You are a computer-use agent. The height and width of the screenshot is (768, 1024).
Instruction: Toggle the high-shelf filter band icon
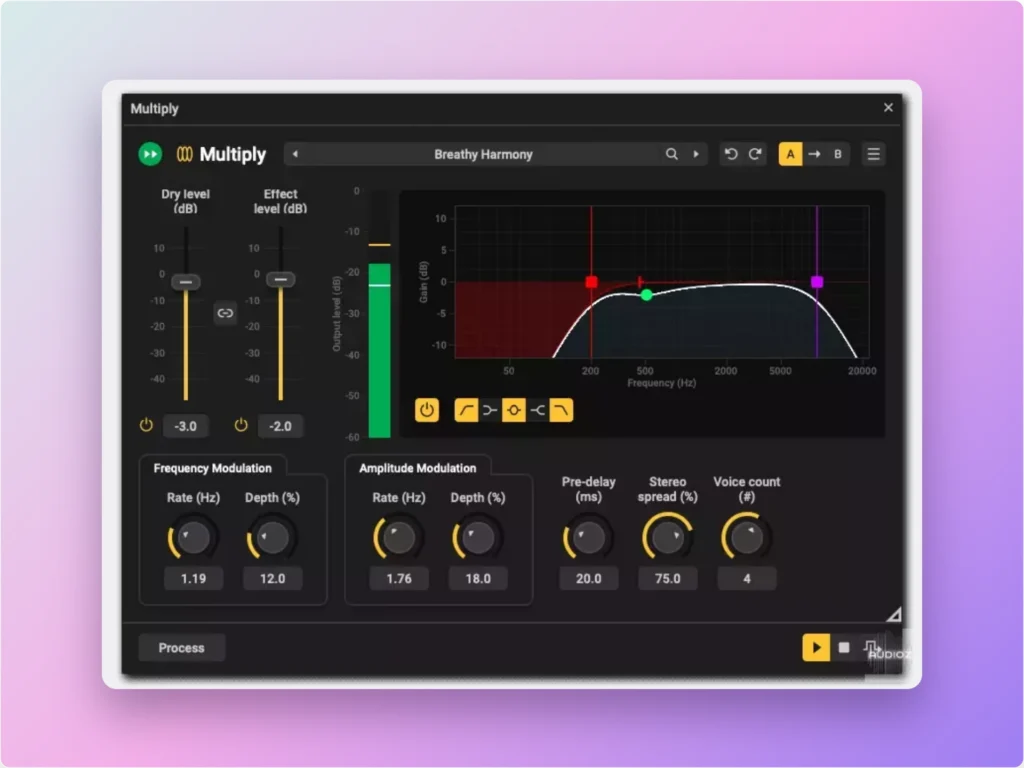[x=537, y=410]
